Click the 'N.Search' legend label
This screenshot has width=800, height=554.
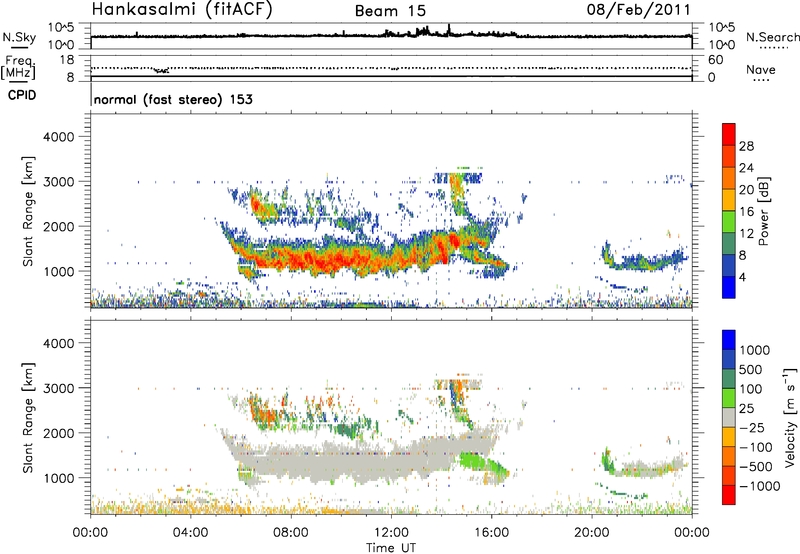click(772, 37)
